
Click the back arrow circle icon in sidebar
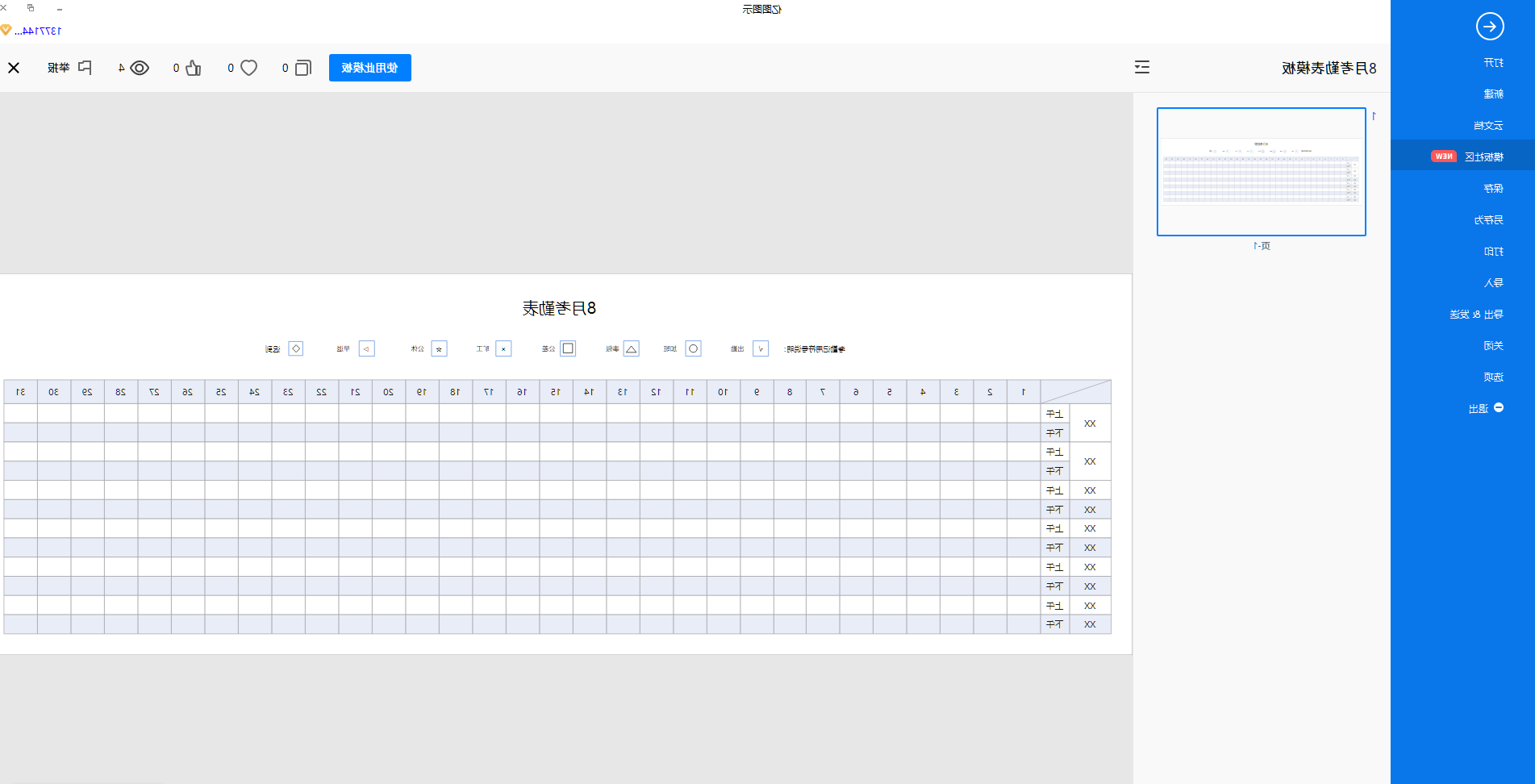tap(1489, 27)
